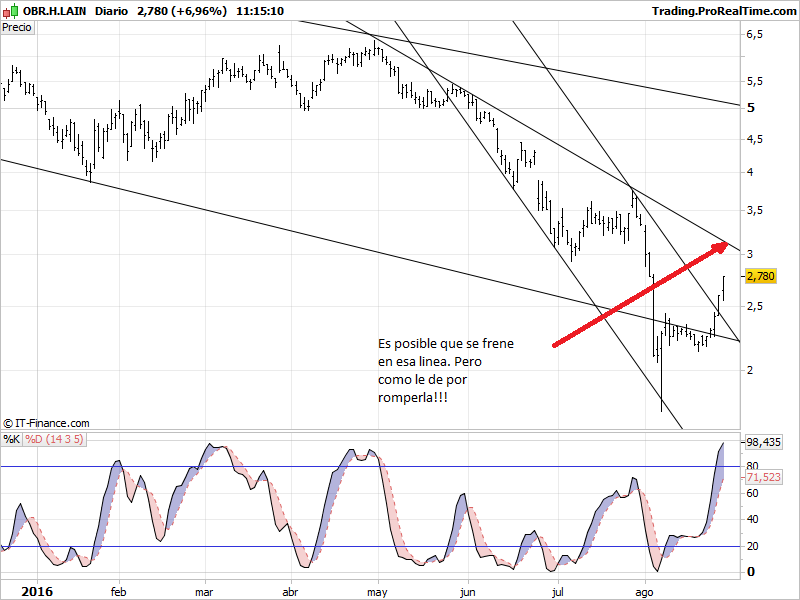Select the upper blue 80 overbought line
Screen dimensions: 800x600
click(400, 466)
